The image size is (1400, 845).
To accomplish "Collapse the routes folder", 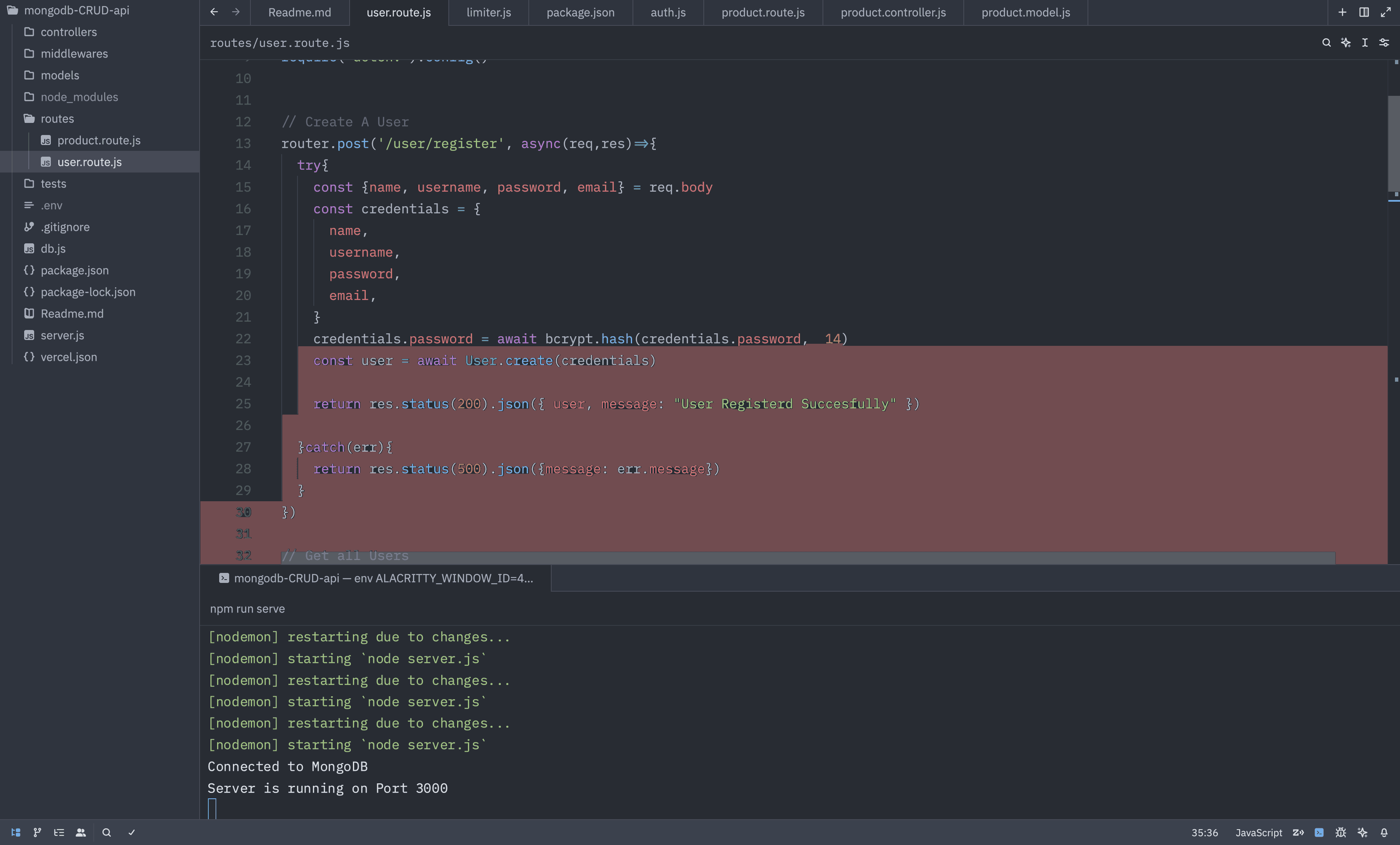I will 100,118.
